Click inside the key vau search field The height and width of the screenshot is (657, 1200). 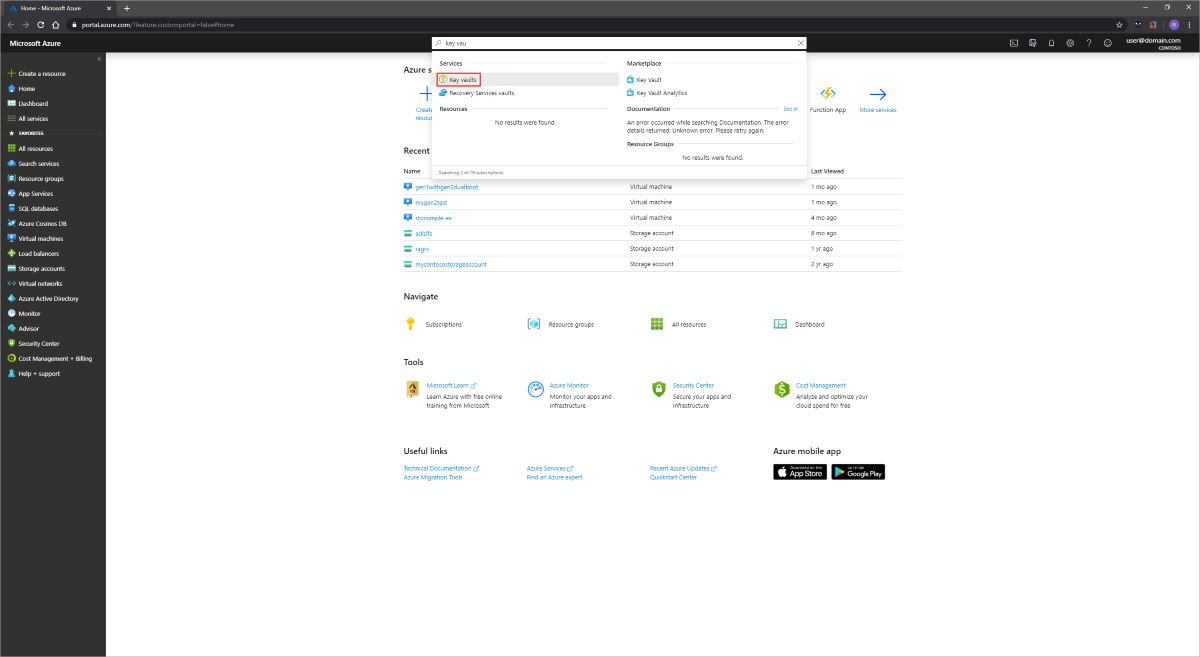pos(600,43)
